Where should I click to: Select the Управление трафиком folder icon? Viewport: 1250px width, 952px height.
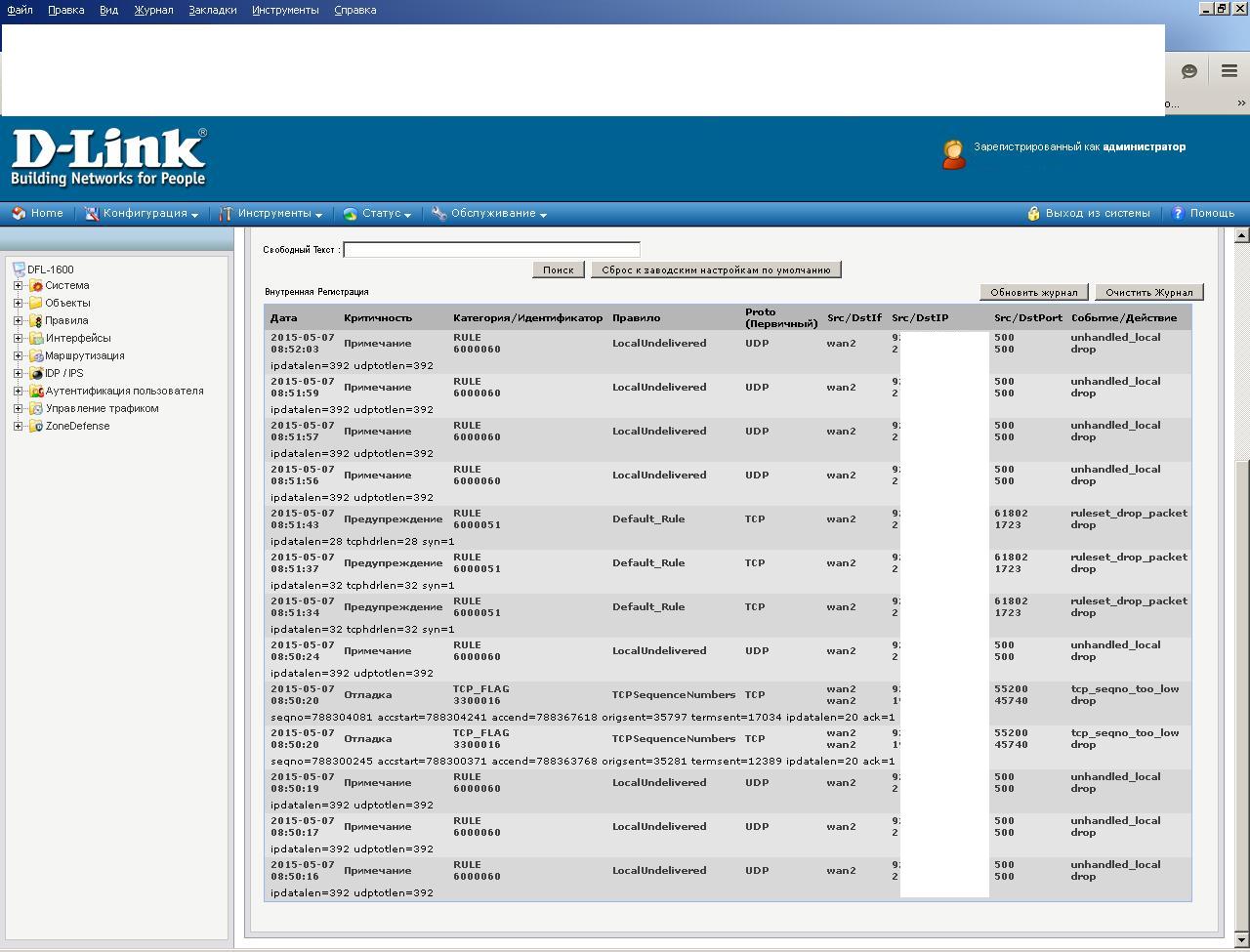[x=36, y=409]
